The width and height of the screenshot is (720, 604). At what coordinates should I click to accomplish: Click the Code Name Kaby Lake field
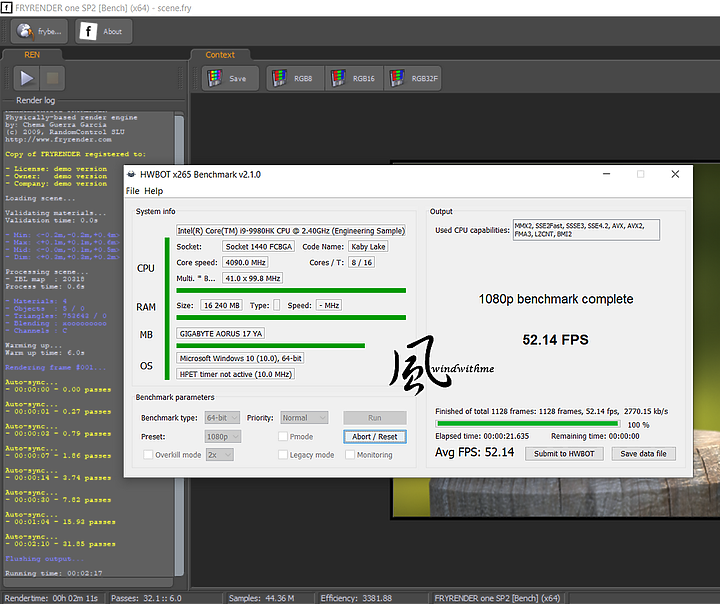368,247
